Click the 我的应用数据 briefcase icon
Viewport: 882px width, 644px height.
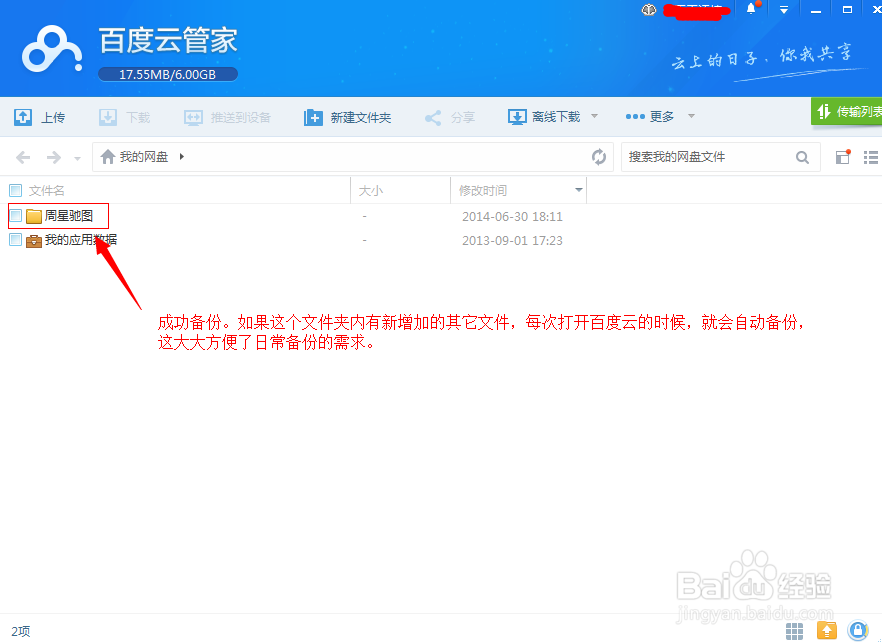(34, 241)
